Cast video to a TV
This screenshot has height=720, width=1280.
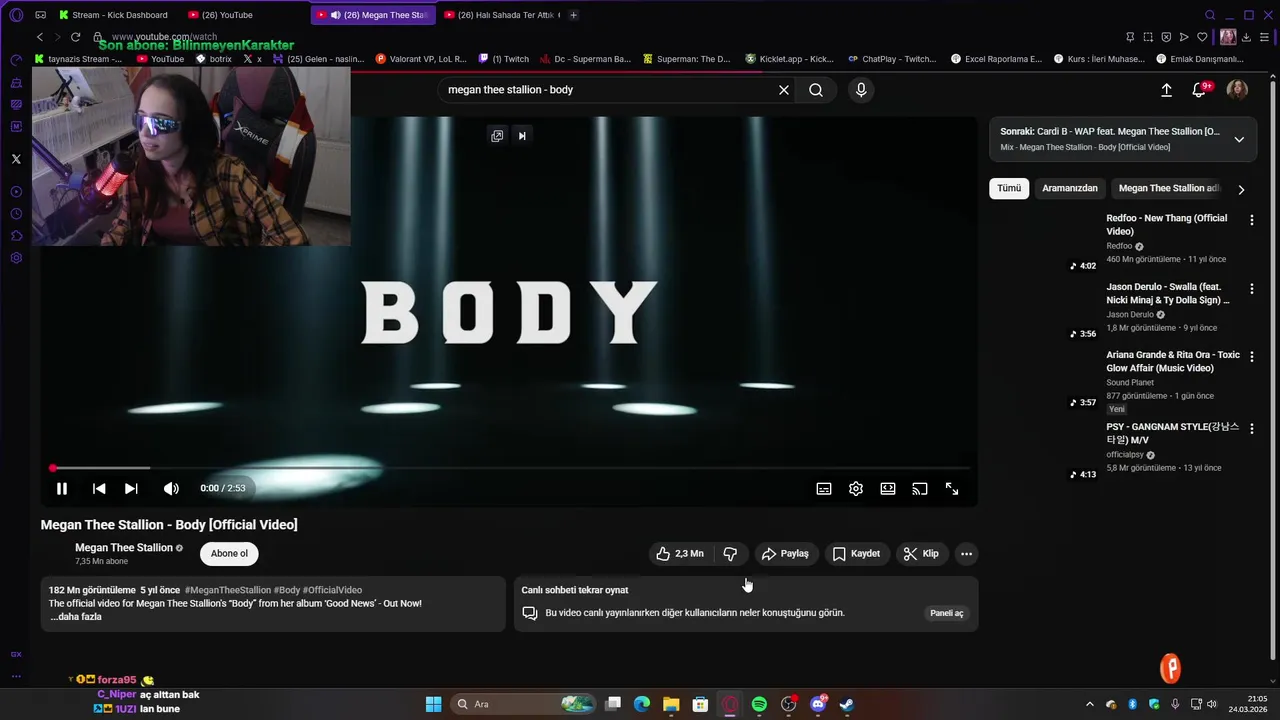click(920, 489)
